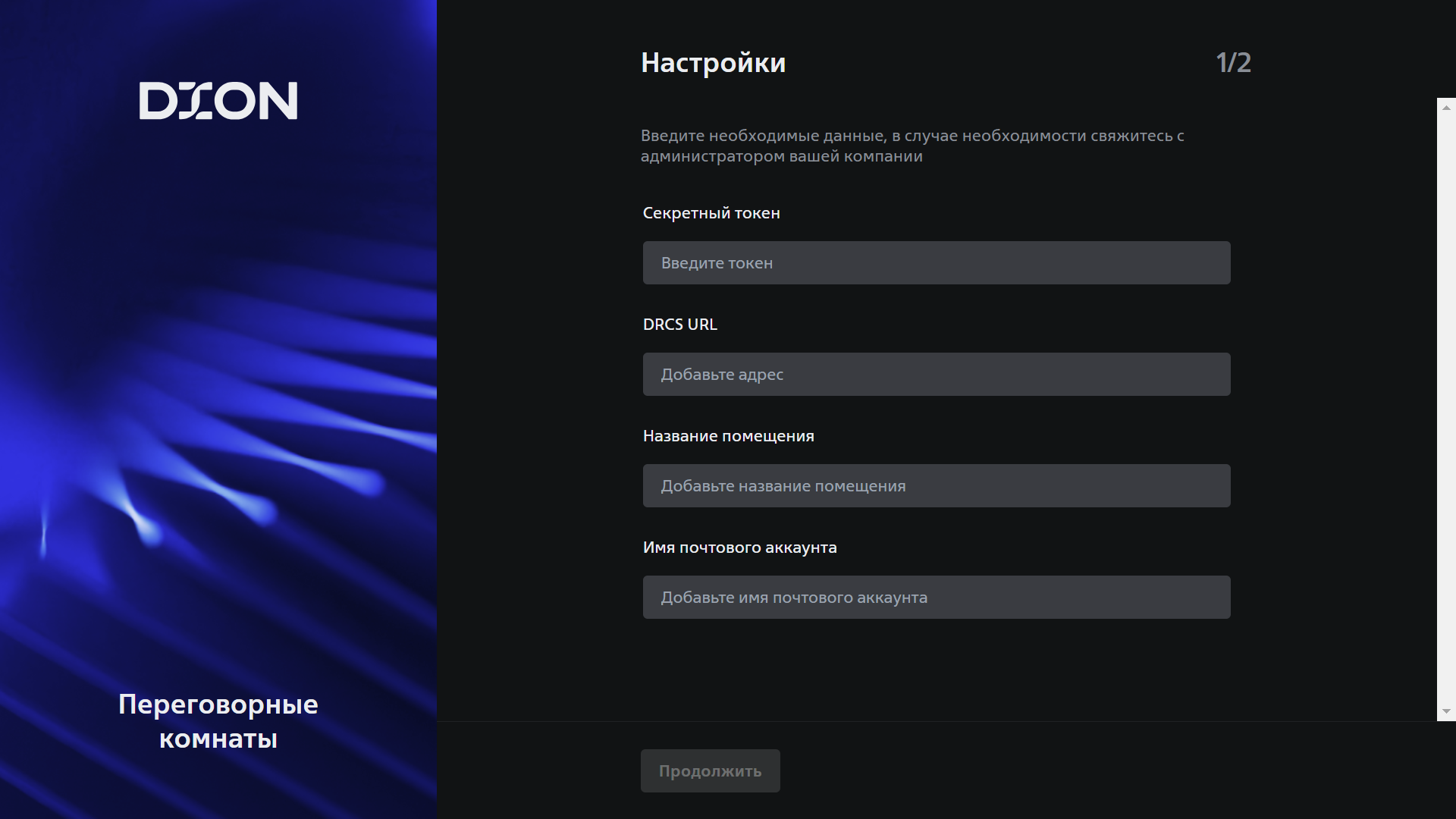The image size is (1456, 819).
Task: Click the scrollbar up arrow
Action: pos(1446,108)
